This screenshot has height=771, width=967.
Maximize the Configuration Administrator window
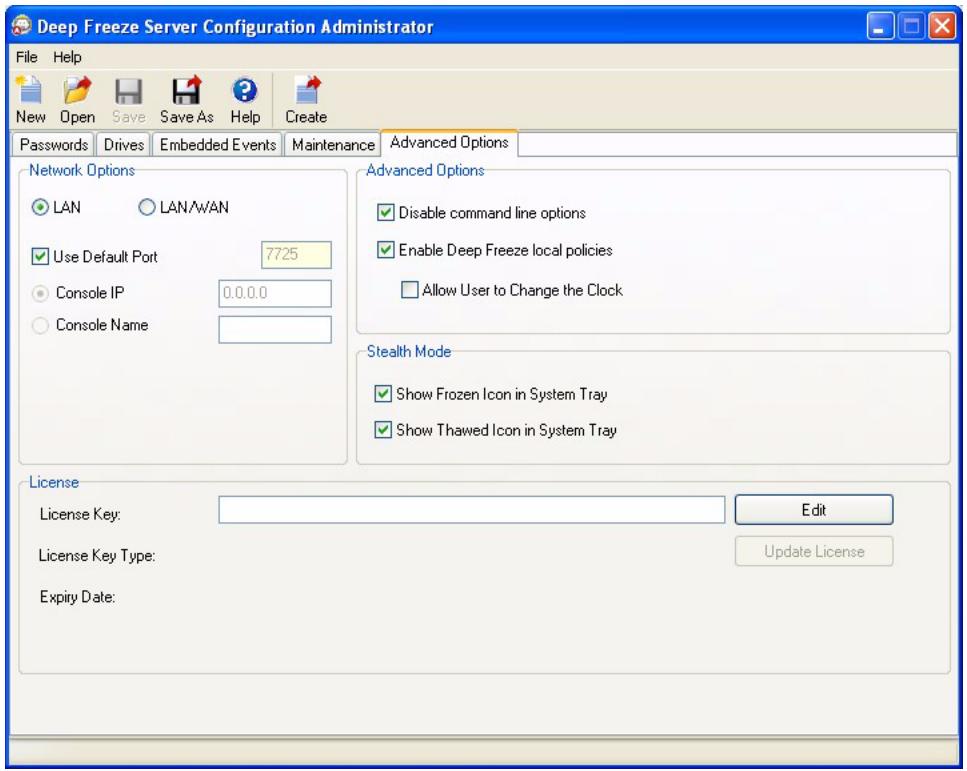pyautogui.click(x=911, y=27)
